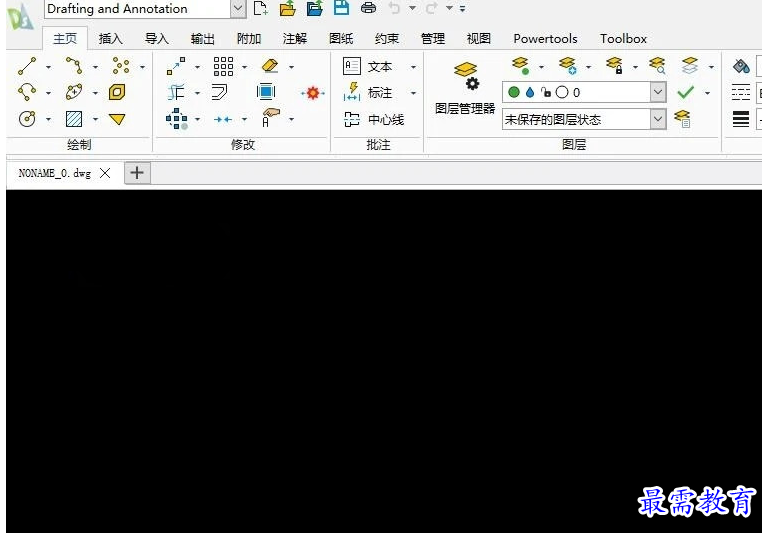Click the Print icon

click(x=368, y=8)
